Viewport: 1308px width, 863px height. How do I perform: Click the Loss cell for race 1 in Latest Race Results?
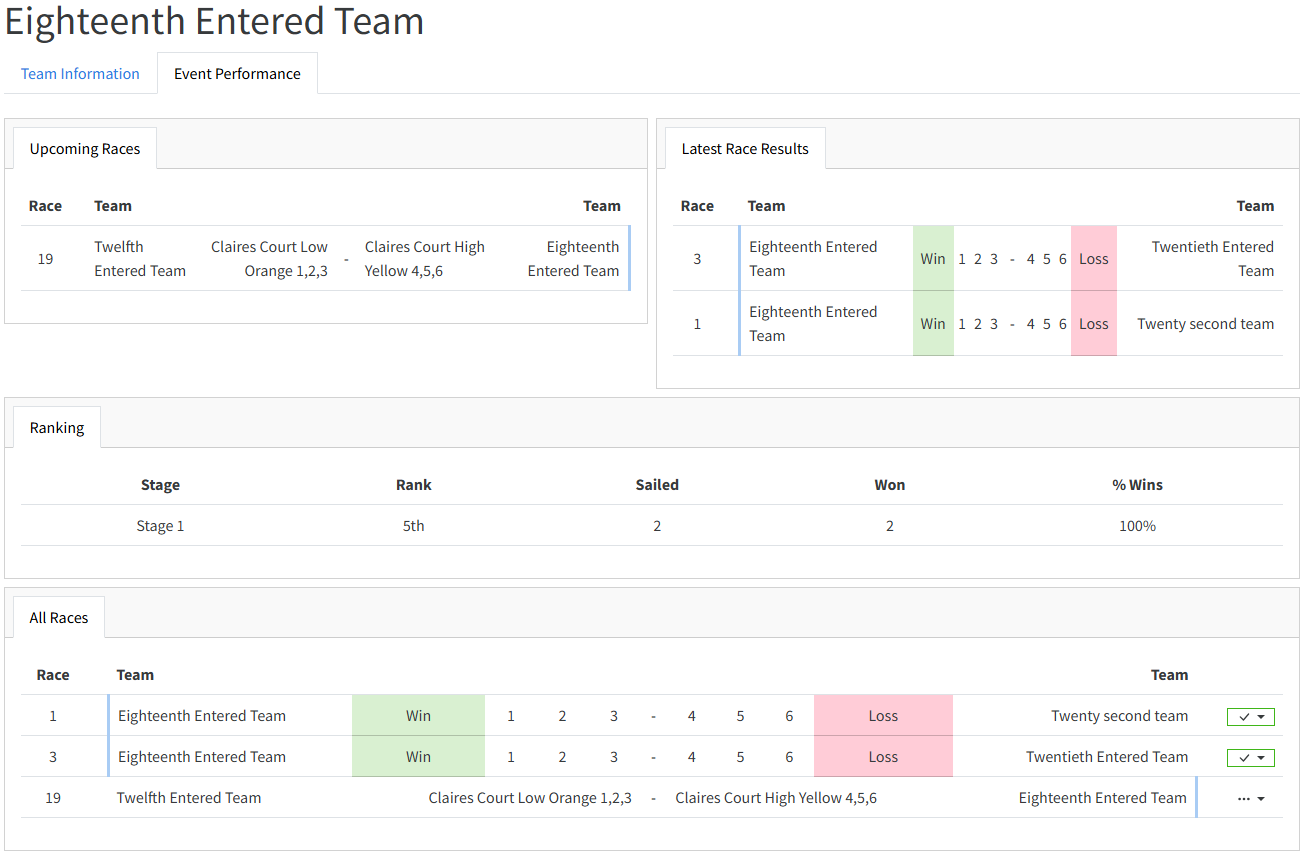(x=1093, y=324)
